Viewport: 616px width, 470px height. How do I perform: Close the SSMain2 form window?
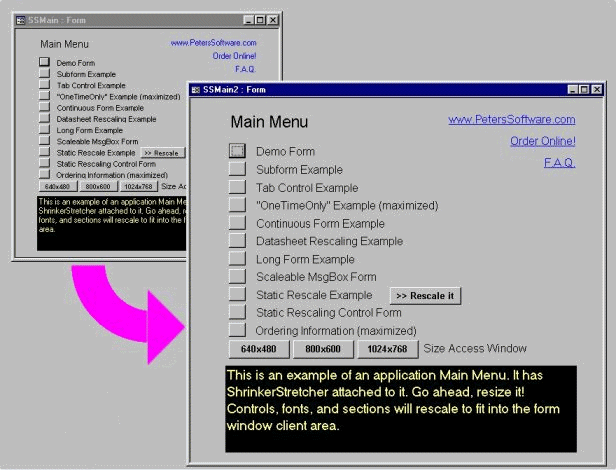pyautogui.click(x=597, y=90)
